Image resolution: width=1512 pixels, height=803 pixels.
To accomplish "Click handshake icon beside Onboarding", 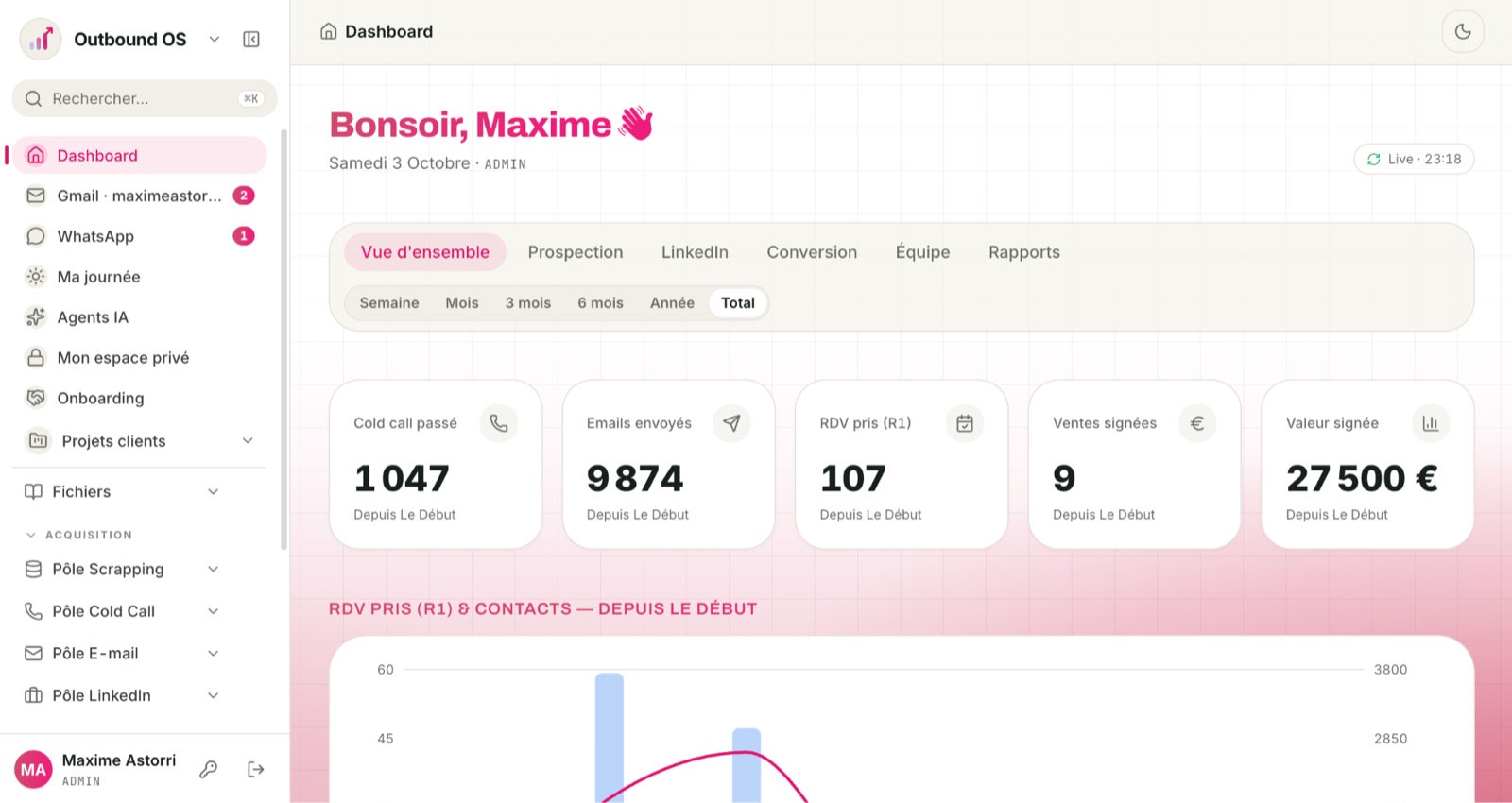I will coord(36,399).
